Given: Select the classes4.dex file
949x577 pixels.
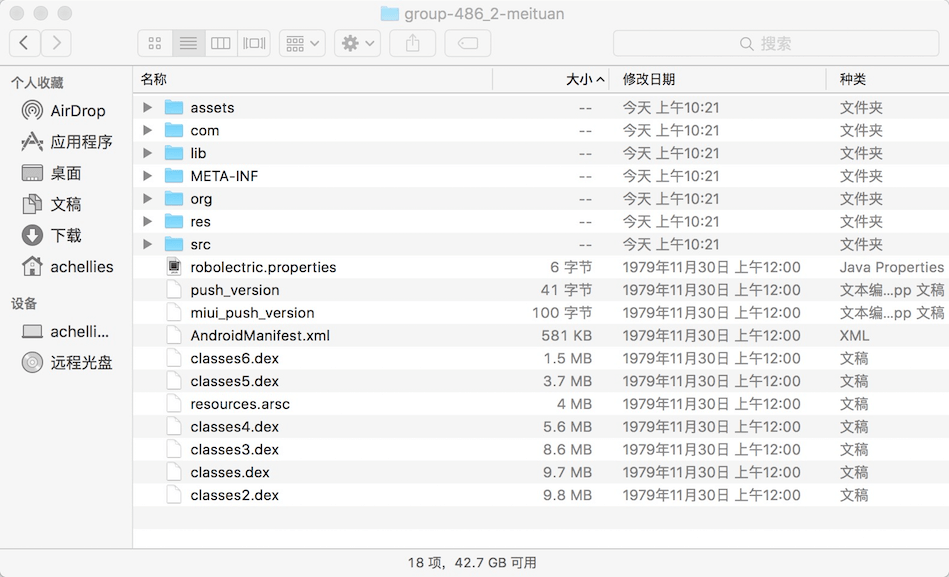Looking at the screenshot, I should [x=235, y=427].
